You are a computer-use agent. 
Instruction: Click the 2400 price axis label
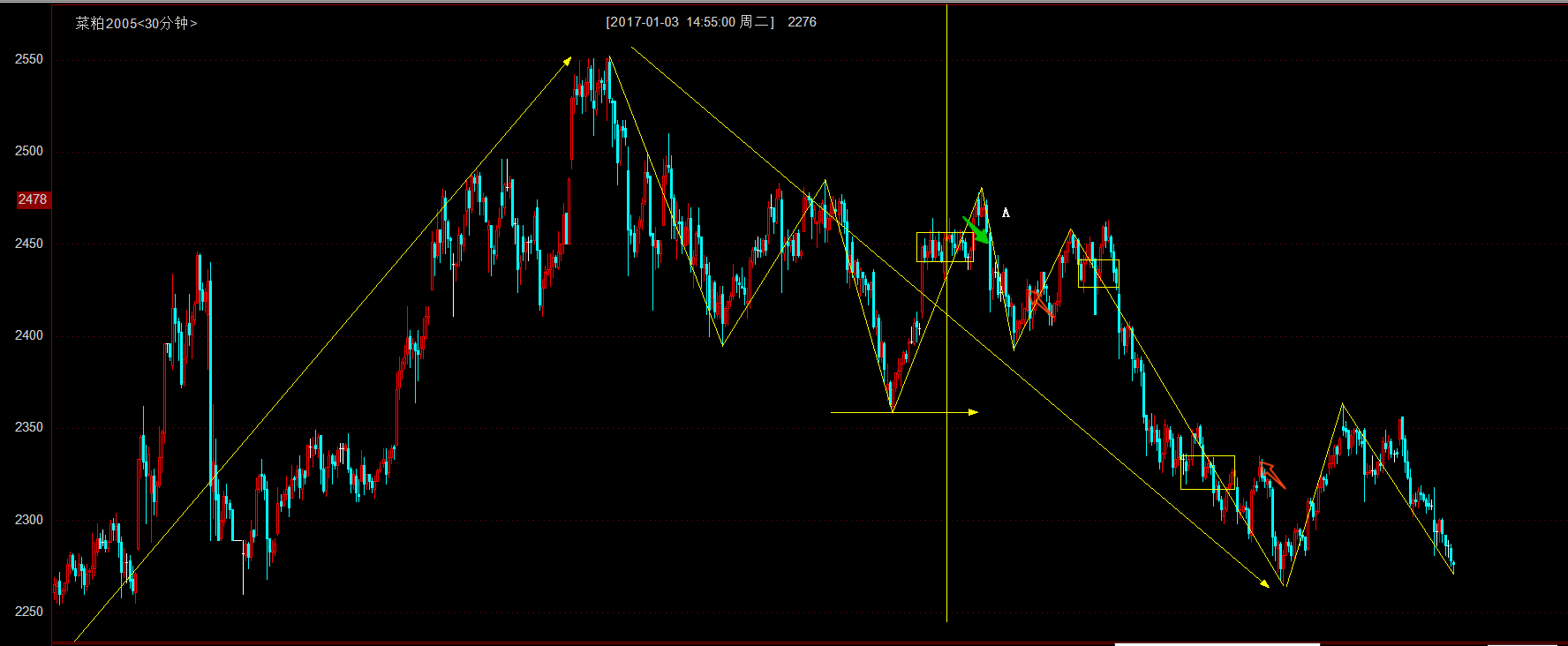point(29,335)
